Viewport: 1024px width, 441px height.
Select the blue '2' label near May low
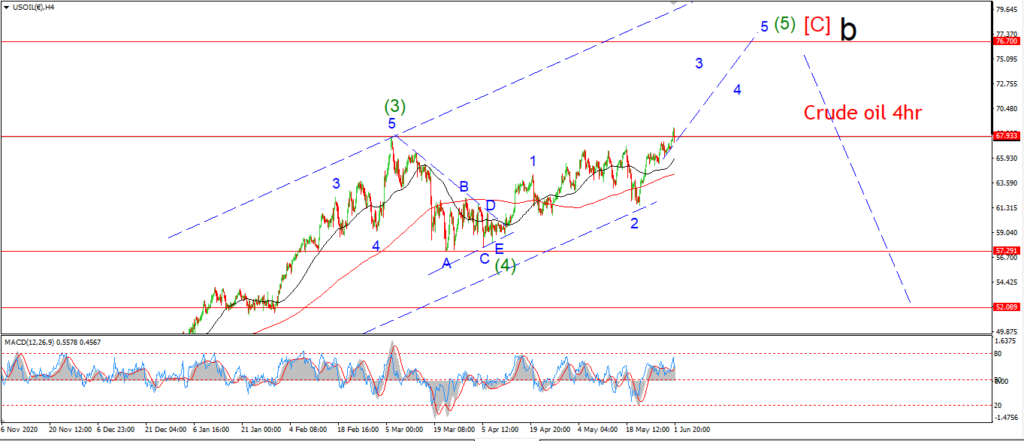[x=634, y=223]
